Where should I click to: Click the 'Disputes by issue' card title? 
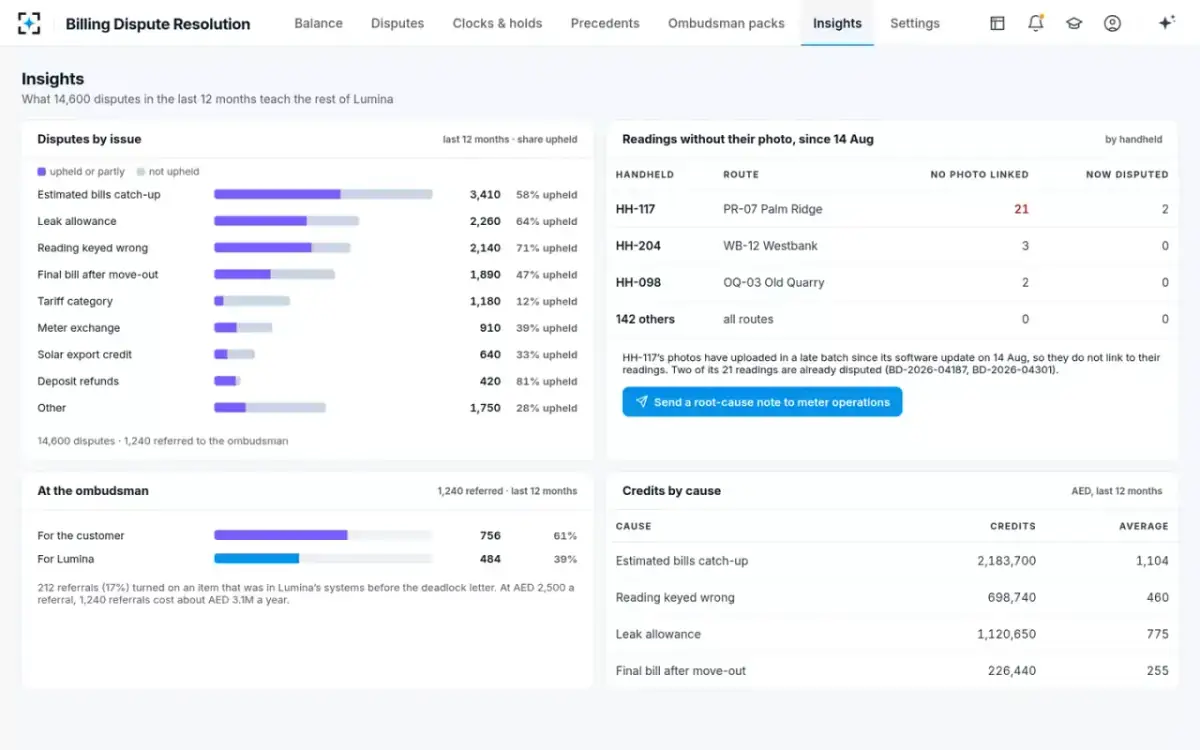89,139
